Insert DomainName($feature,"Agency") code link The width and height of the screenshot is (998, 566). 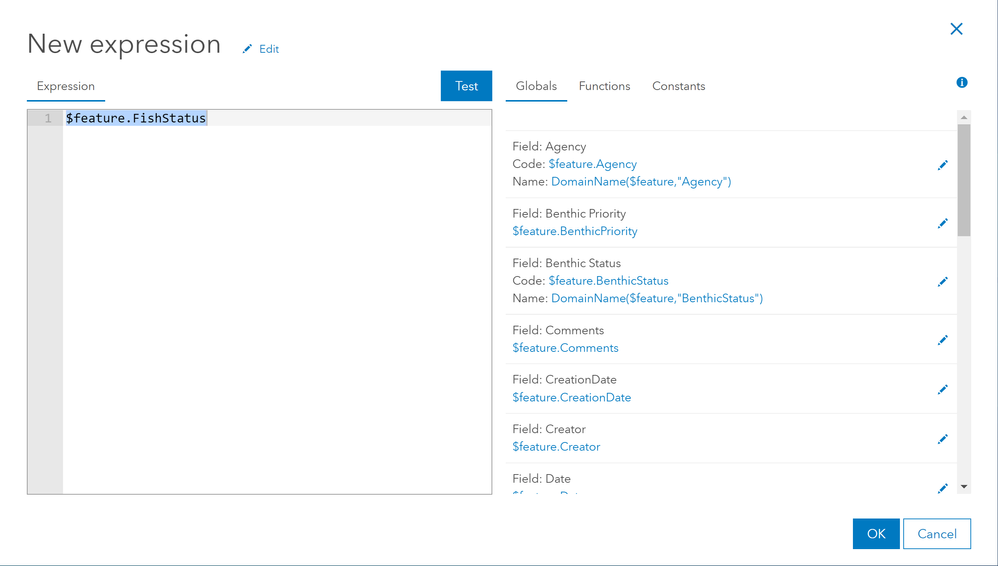pyautogui.click(x=641, y=181)
